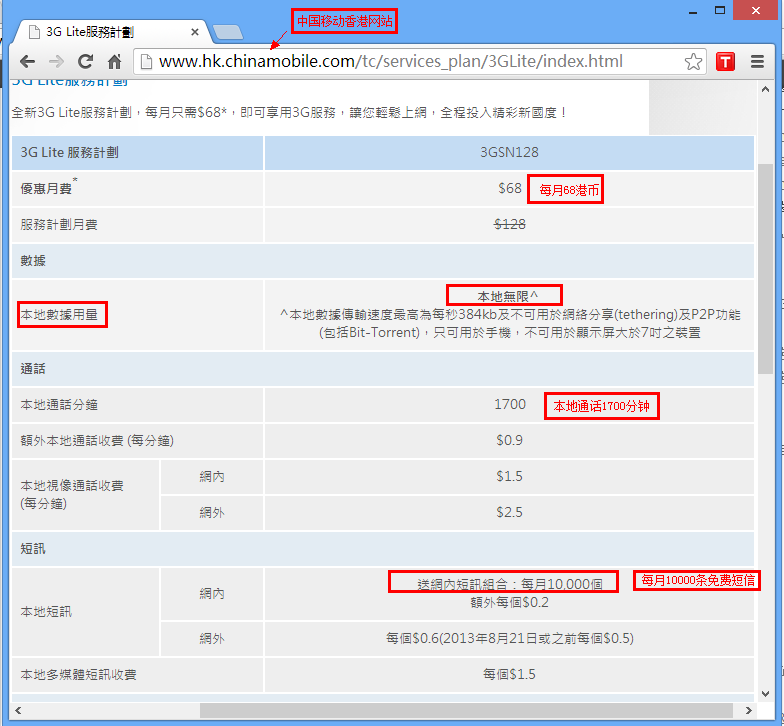This screenshot has height=726, width=784.
Task: Click the 本地通話分鐘 row label
Action: [x=59, y=404]
